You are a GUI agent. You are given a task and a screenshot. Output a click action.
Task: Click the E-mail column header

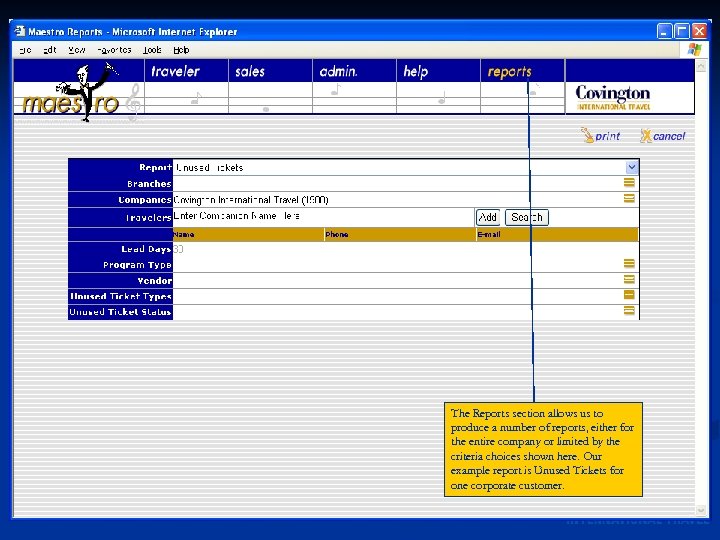tap(557, 234)
